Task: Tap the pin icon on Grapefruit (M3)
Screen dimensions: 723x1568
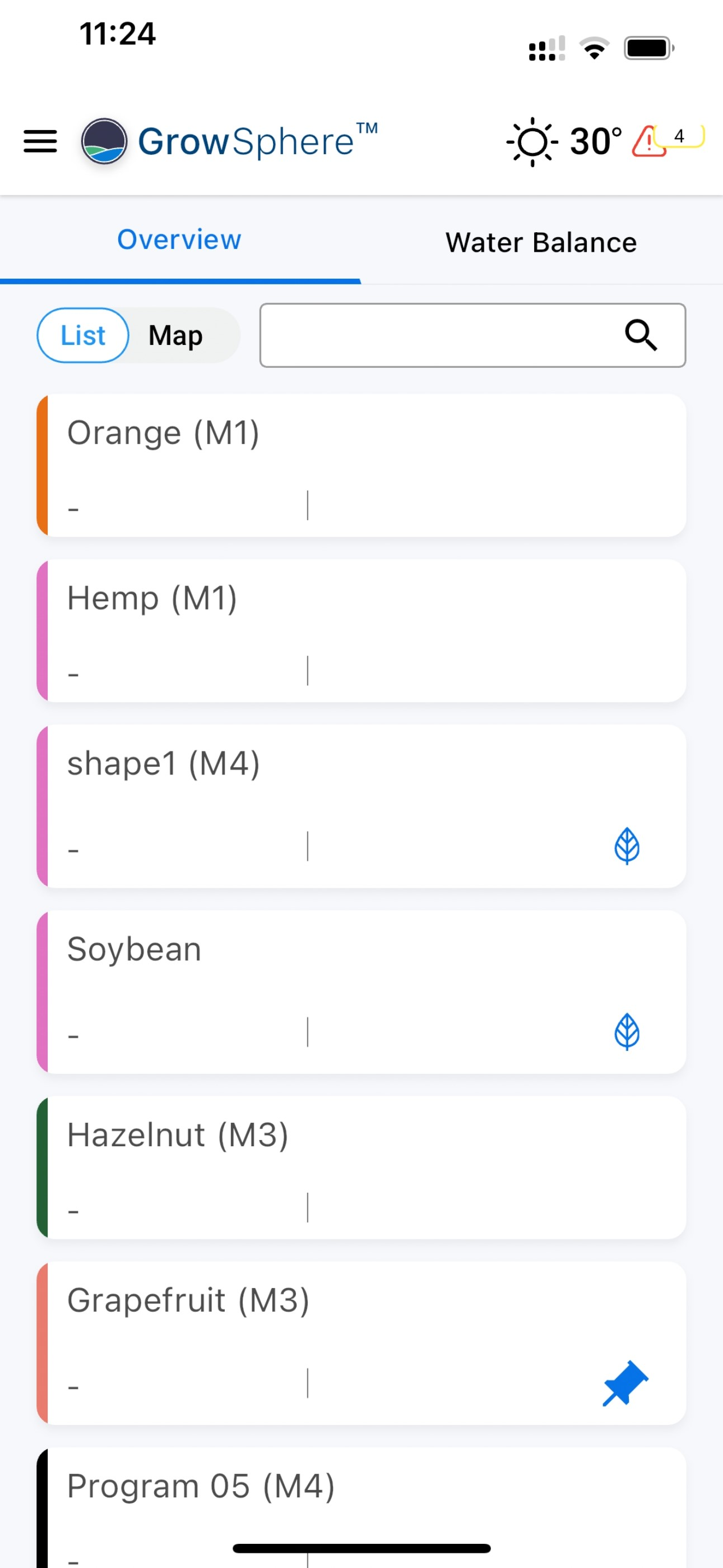Action: pos(625,1383)
